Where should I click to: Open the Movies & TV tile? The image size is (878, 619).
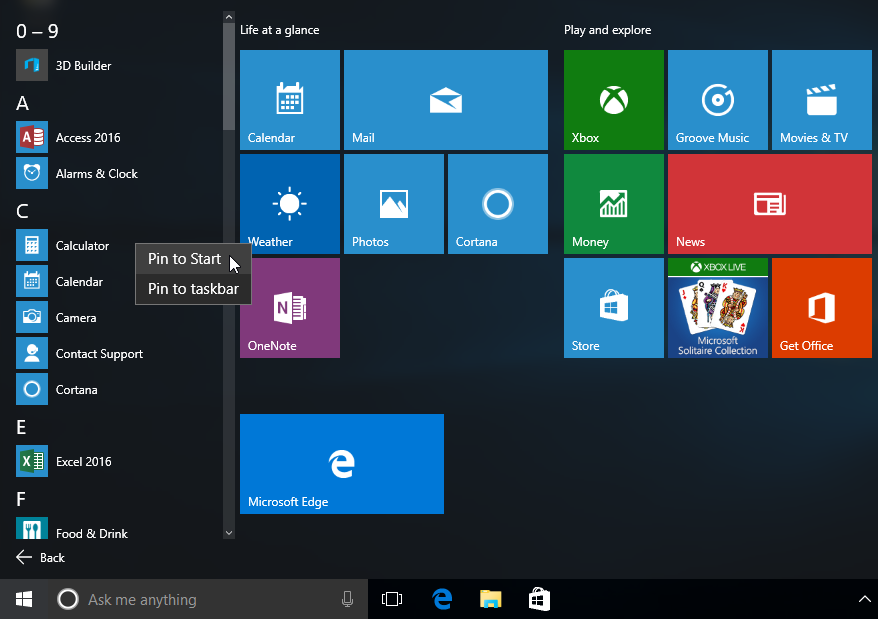click(821, 100)
